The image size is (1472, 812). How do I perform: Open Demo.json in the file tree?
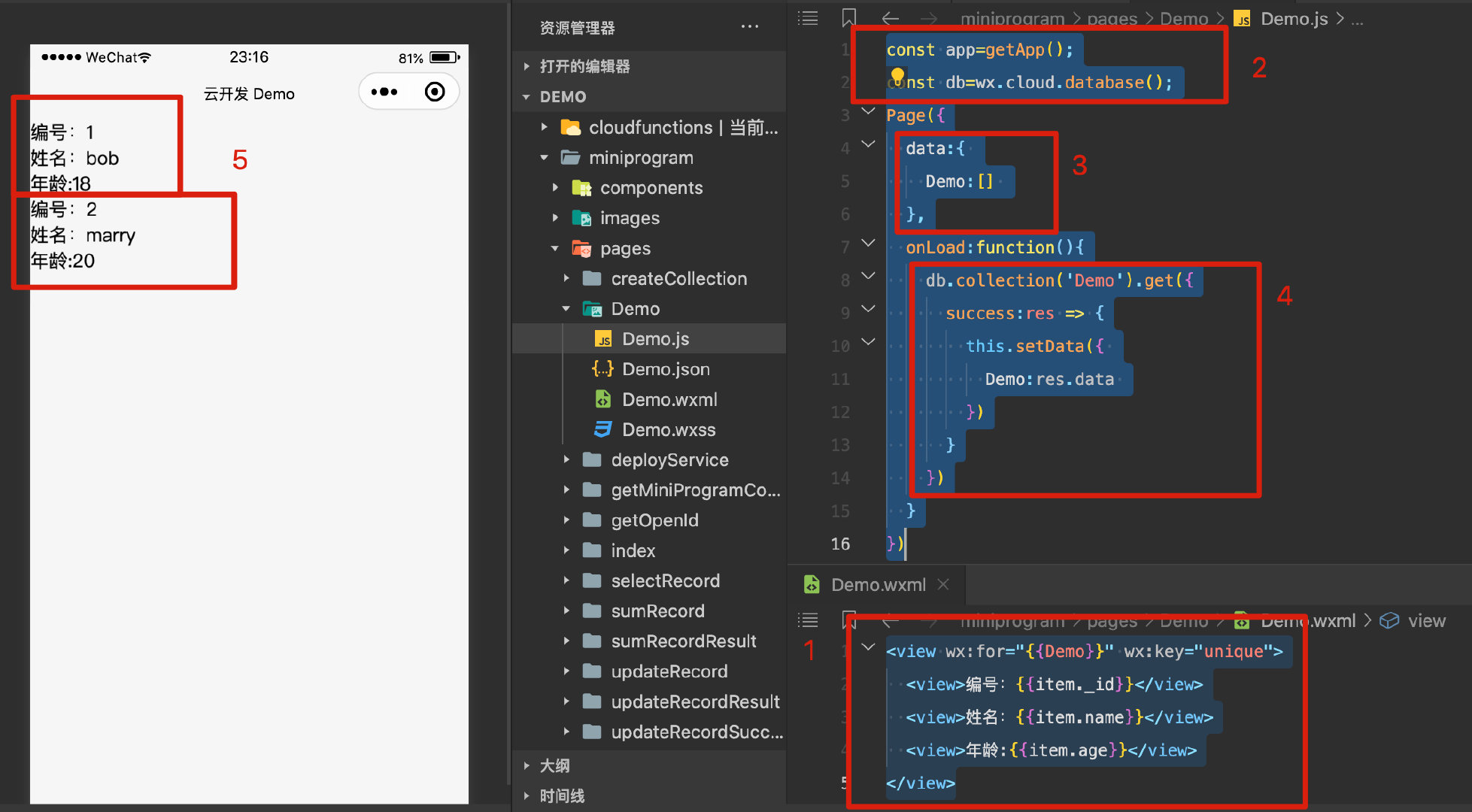click(x=650, y=369)
